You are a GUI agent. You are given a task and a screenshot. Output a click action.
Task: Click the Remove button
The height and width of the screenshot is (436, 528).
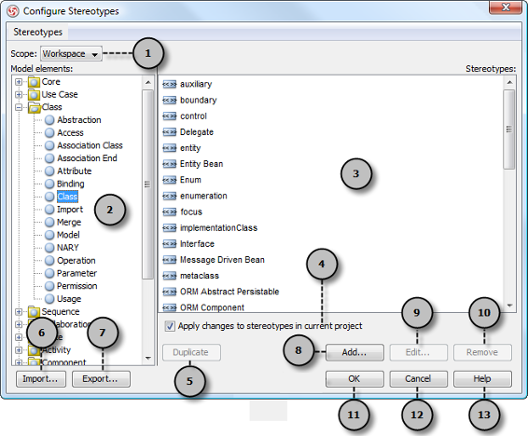(x=482, y=353)
